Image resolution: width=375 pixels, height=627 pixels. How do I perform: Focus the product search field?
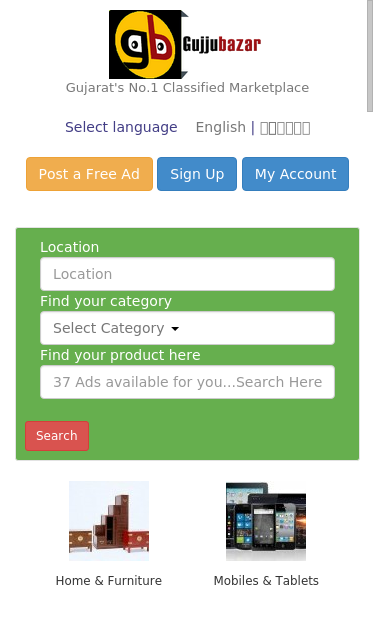tap(188, 382)
